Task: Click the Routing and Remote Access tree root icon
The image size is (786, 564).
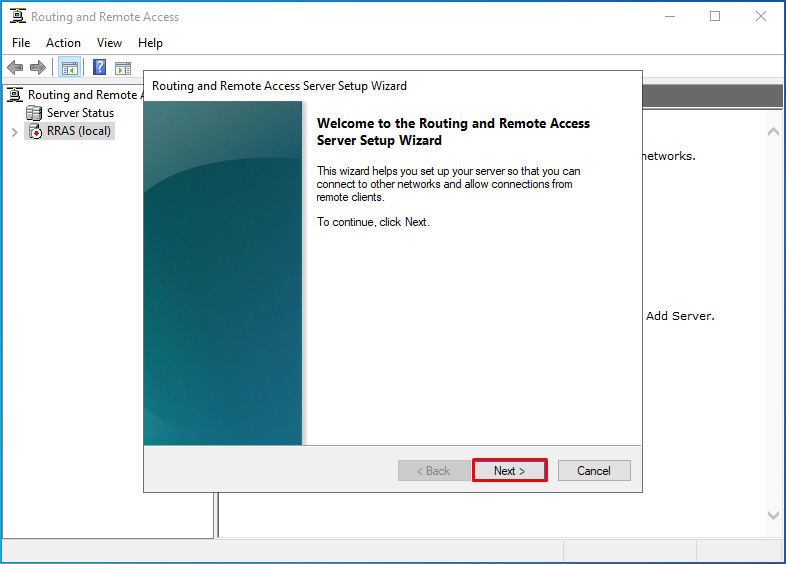Action: pyautogui.click(x=16, y=94)
